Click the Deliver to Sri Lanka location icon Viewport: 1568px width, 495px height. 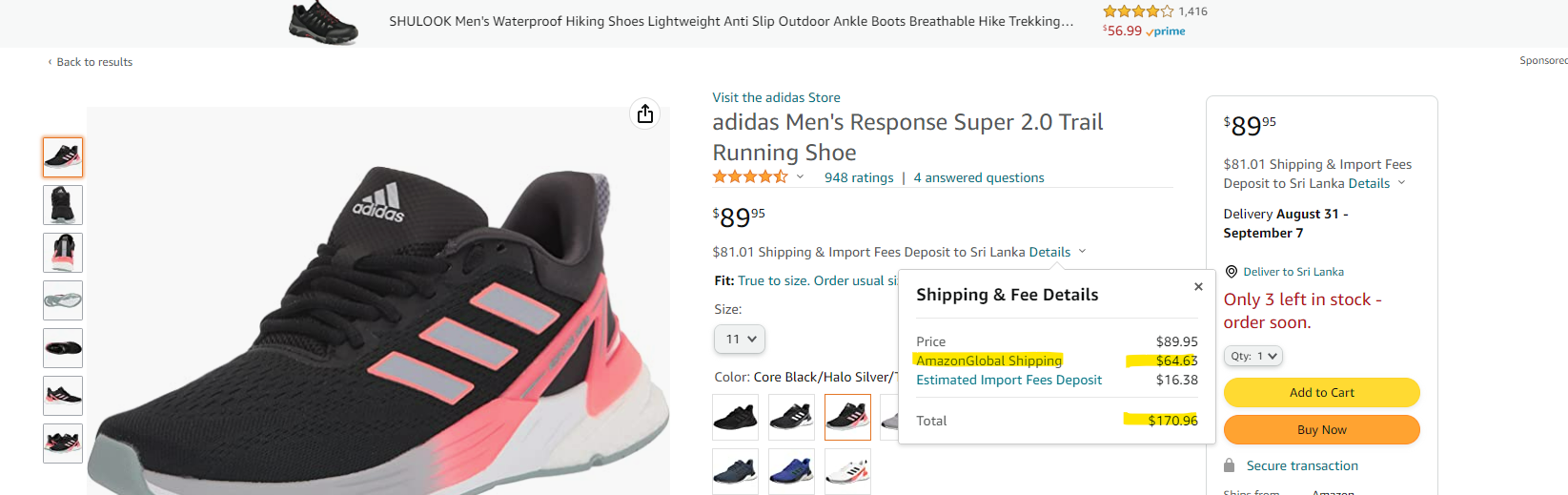click(x=1231, y=272)
